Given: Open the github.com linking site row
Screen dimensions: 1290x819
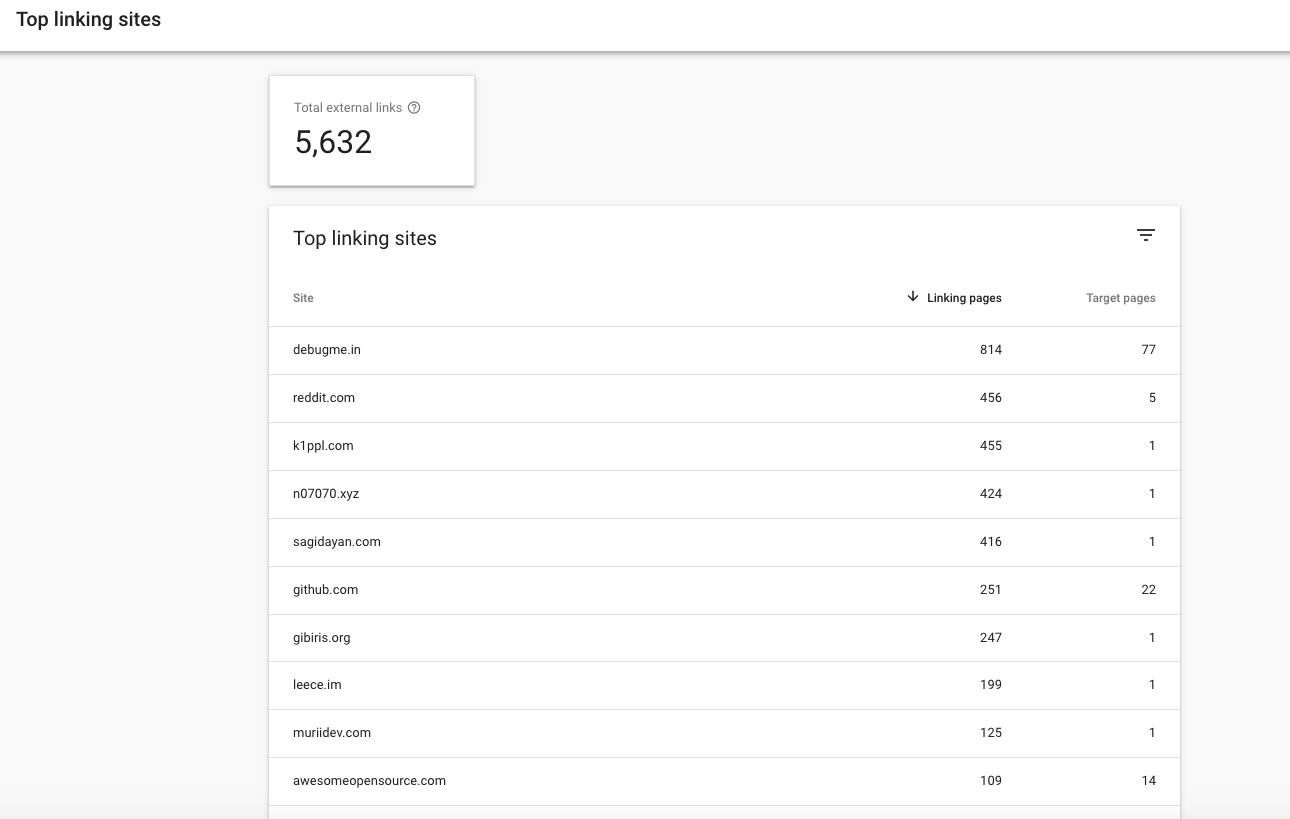Looking at the screenshot, I should coord(326,590).
